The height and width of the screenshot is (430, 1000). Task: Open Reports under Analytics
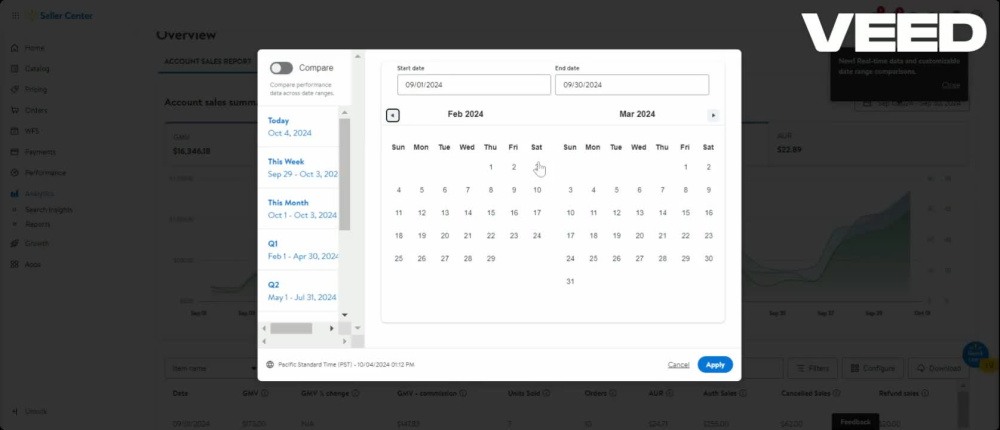[x=38, y=225]
